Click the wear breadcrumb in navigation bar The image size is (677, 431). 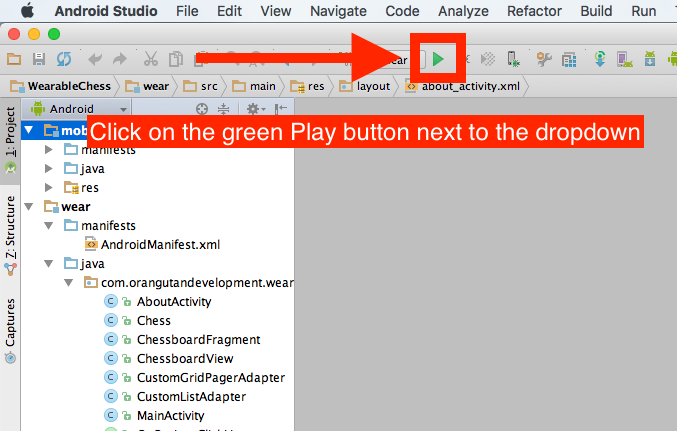coord(147,86)
